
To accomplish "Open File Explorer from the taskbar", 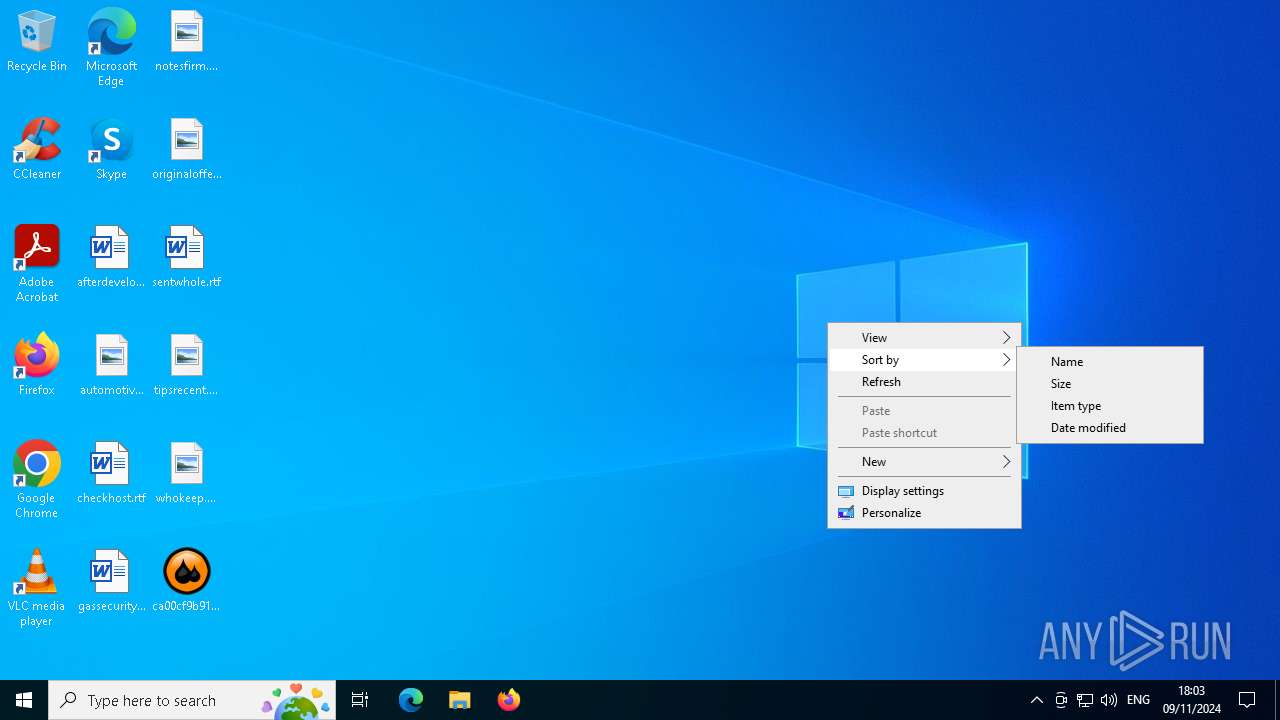I will point(460,700).
